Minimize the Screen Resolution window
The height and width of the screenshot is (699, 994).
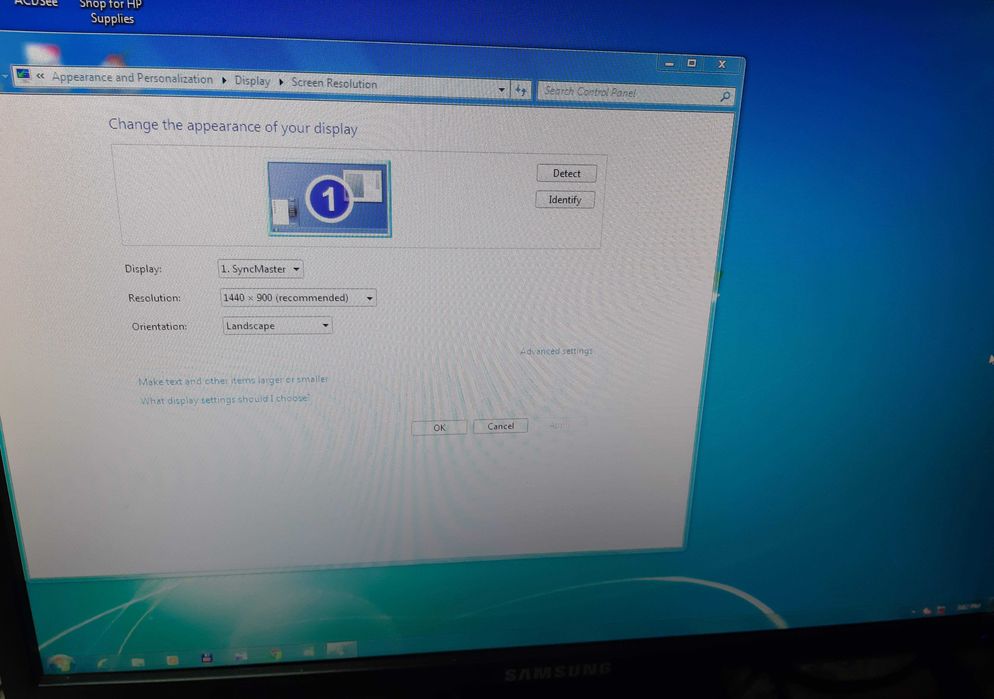(669, 63)
